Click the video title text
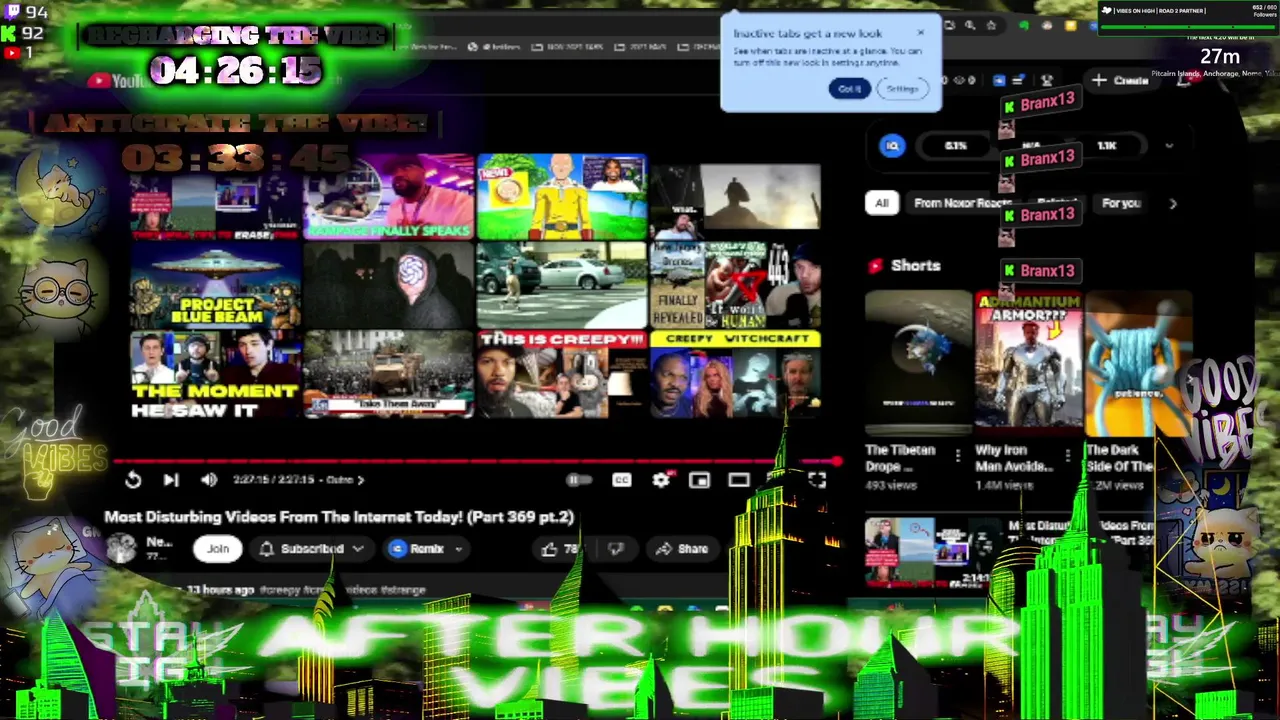Viewport: 1280px width, 720px height. (x=339, y=517)
